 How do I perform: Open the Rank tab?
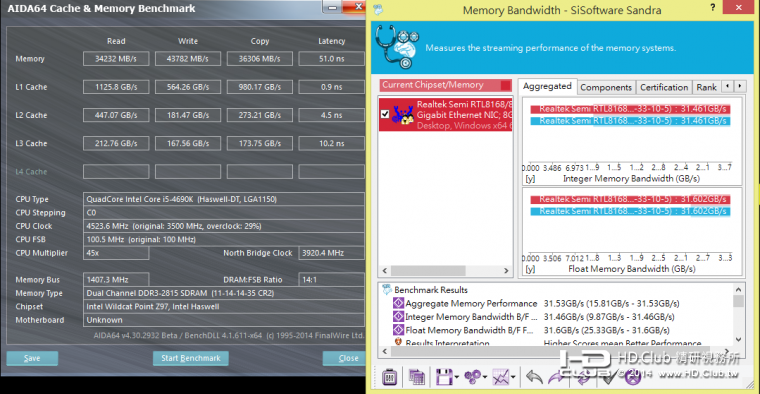coord(706,87)
